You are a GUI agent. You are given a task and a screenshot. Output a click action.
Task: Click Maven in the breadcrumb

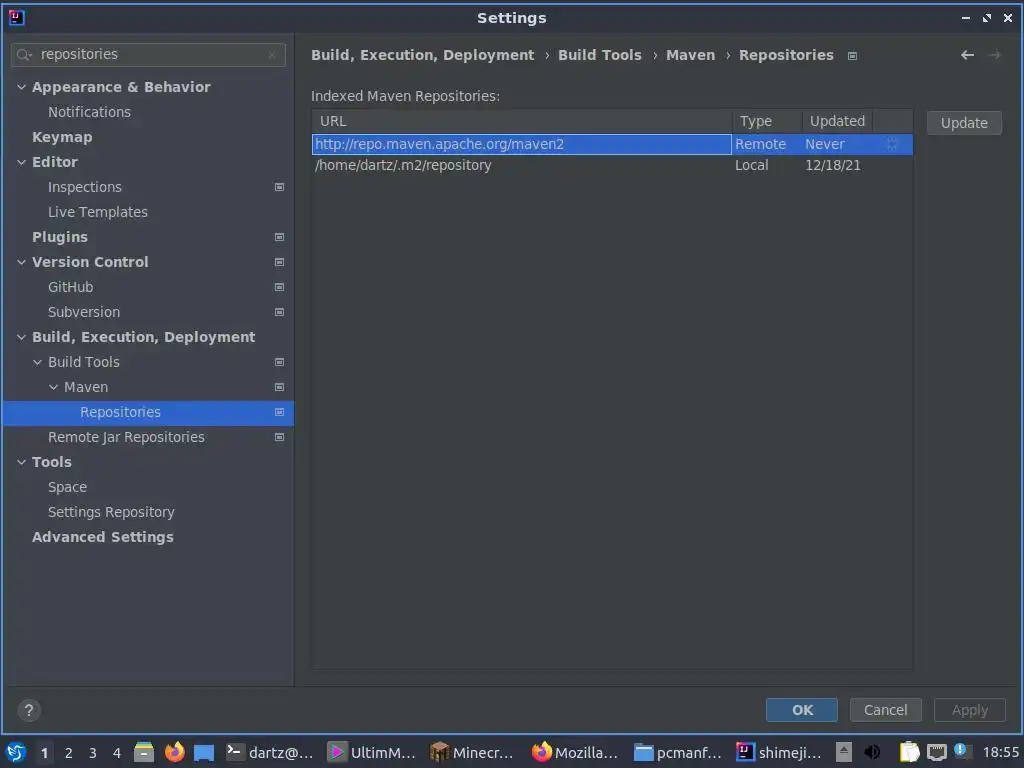[x=690, y=56]
